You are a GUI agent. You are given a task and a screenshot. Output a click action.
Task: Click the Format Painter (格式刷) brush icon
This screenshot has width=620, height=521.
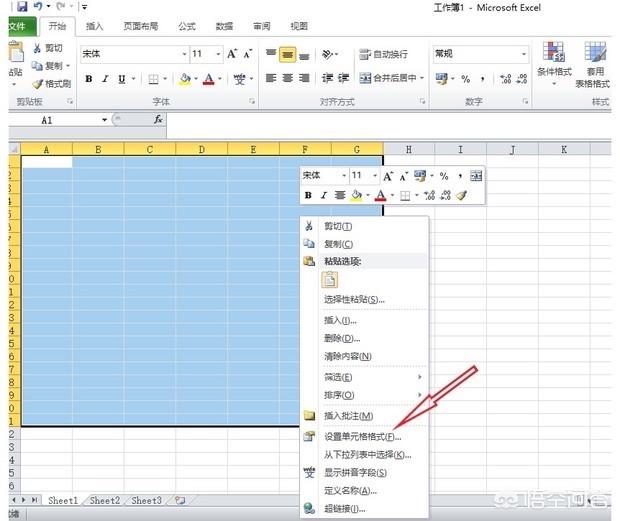pos(37,84)
